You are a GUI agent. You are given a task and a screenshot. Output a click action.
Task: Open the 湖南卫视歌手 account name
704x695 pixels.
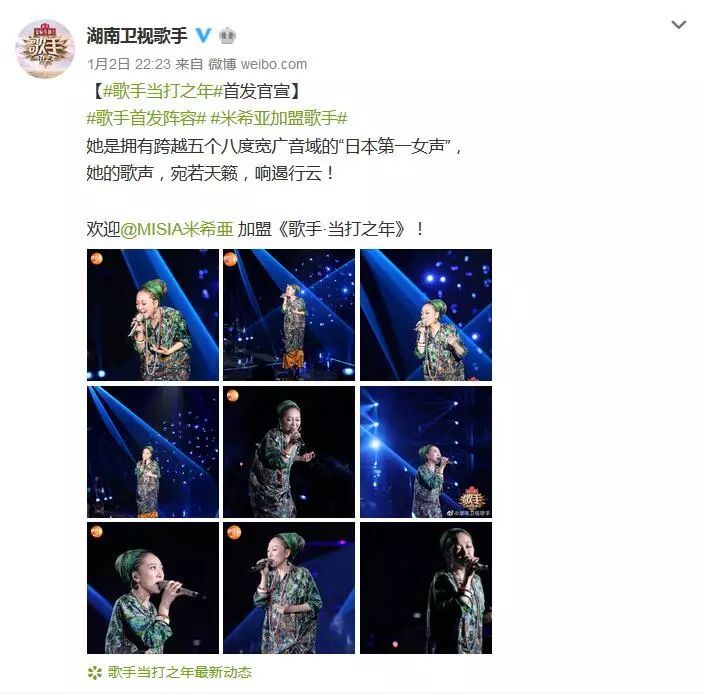(x=137, y=35)
